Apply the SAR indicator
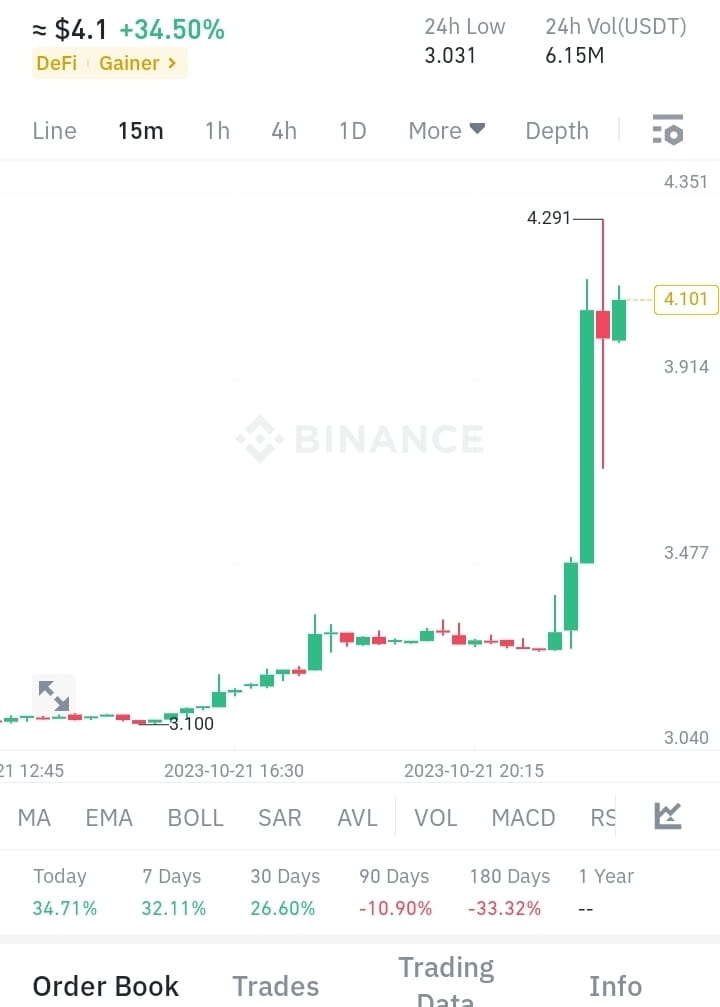720x1007 pixels. click(x=279, y=817)
